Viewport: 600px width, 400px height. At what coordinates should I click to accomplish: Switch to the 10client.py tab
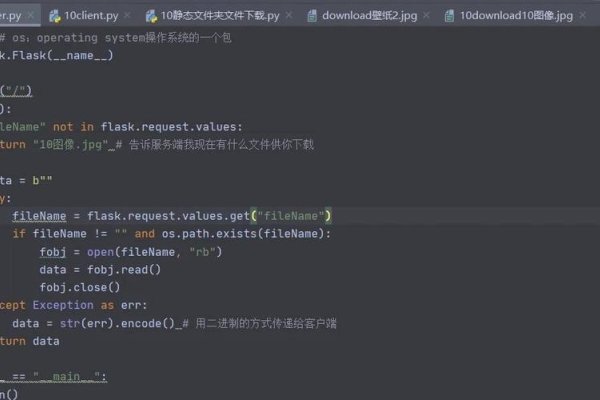pyautogui.click(x=91, y=16)
